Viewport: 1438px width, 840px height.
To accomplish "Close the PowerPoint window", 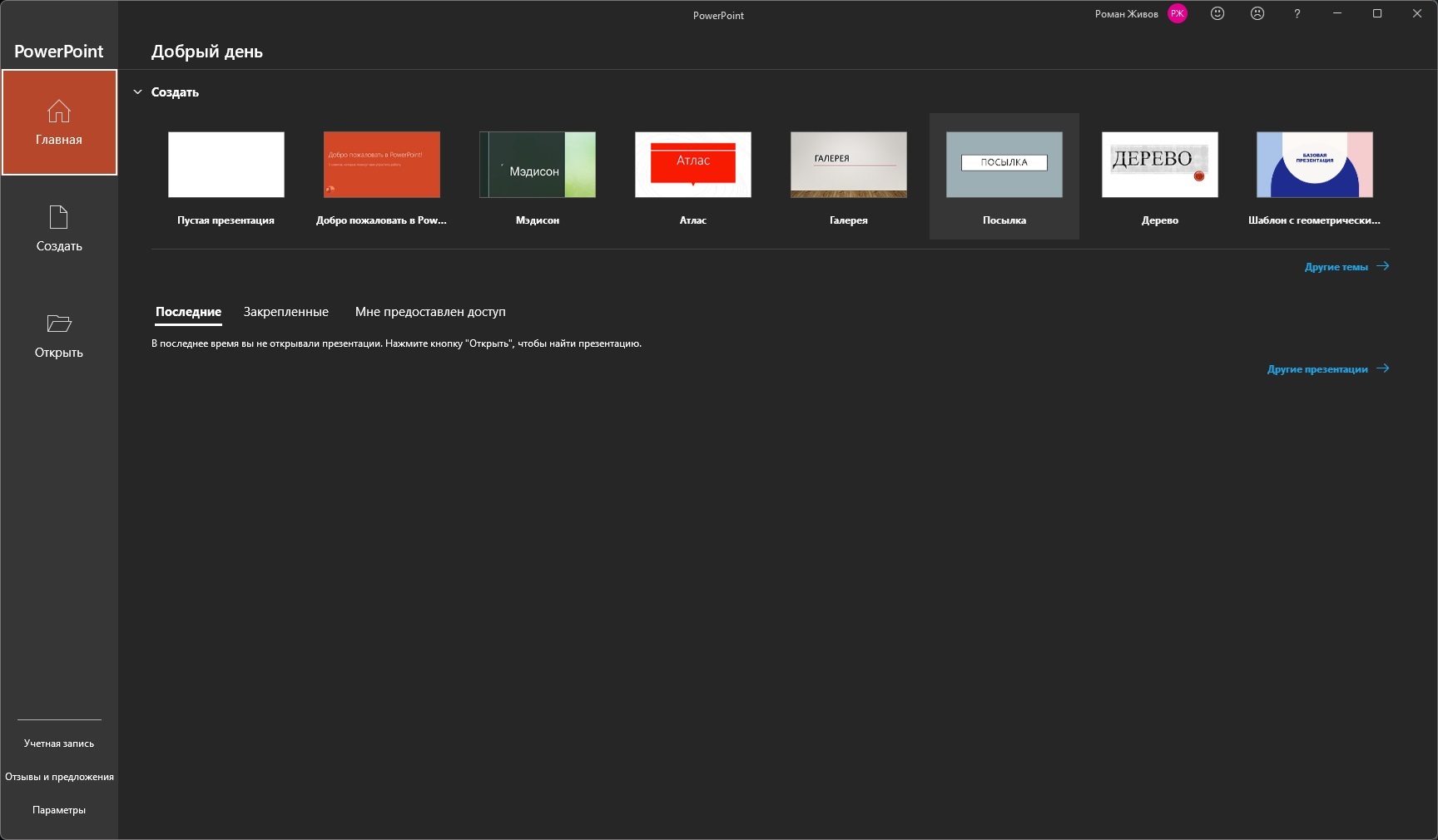I will click(x=1417, y=13).
